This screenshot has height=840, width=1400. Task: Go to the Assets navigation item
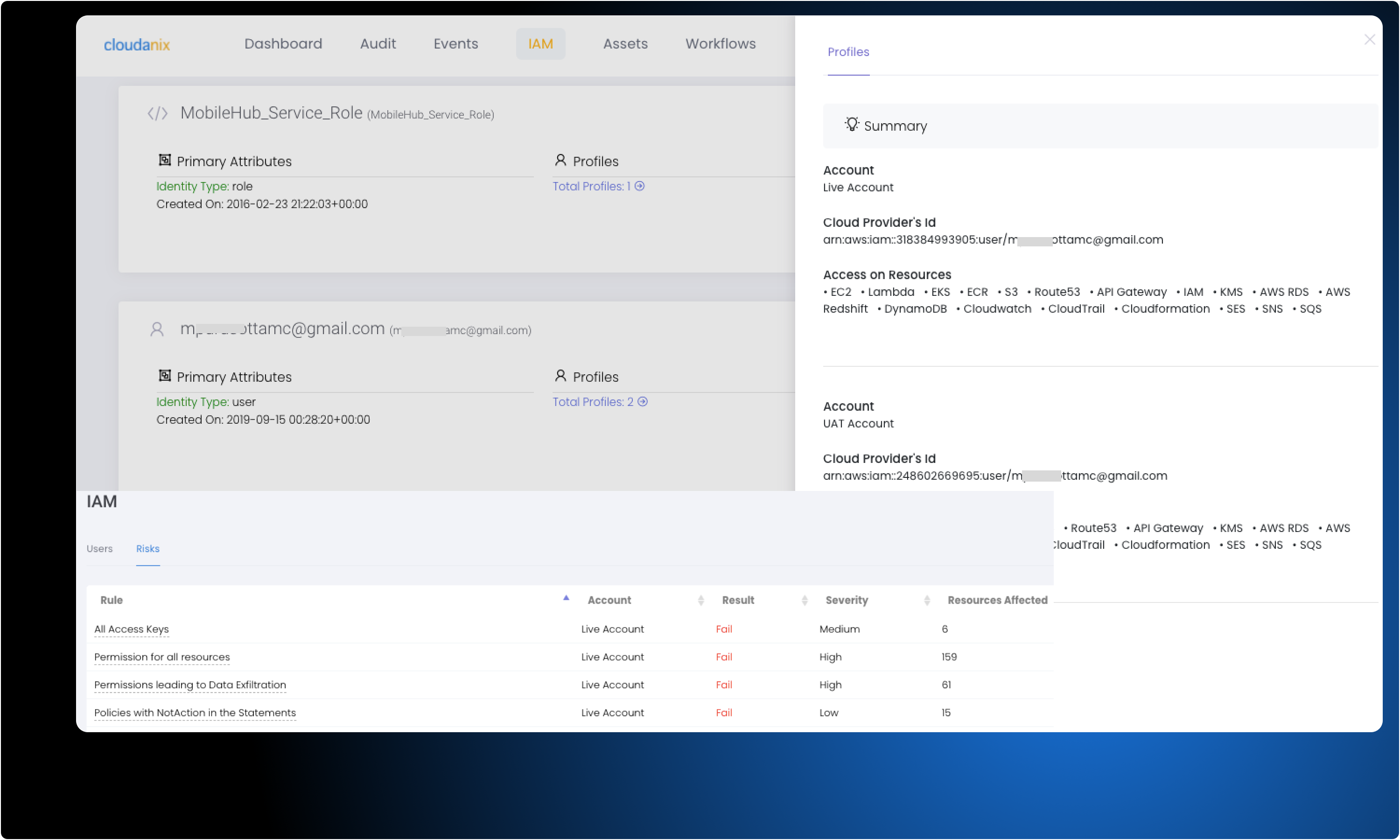pos(625,43)
